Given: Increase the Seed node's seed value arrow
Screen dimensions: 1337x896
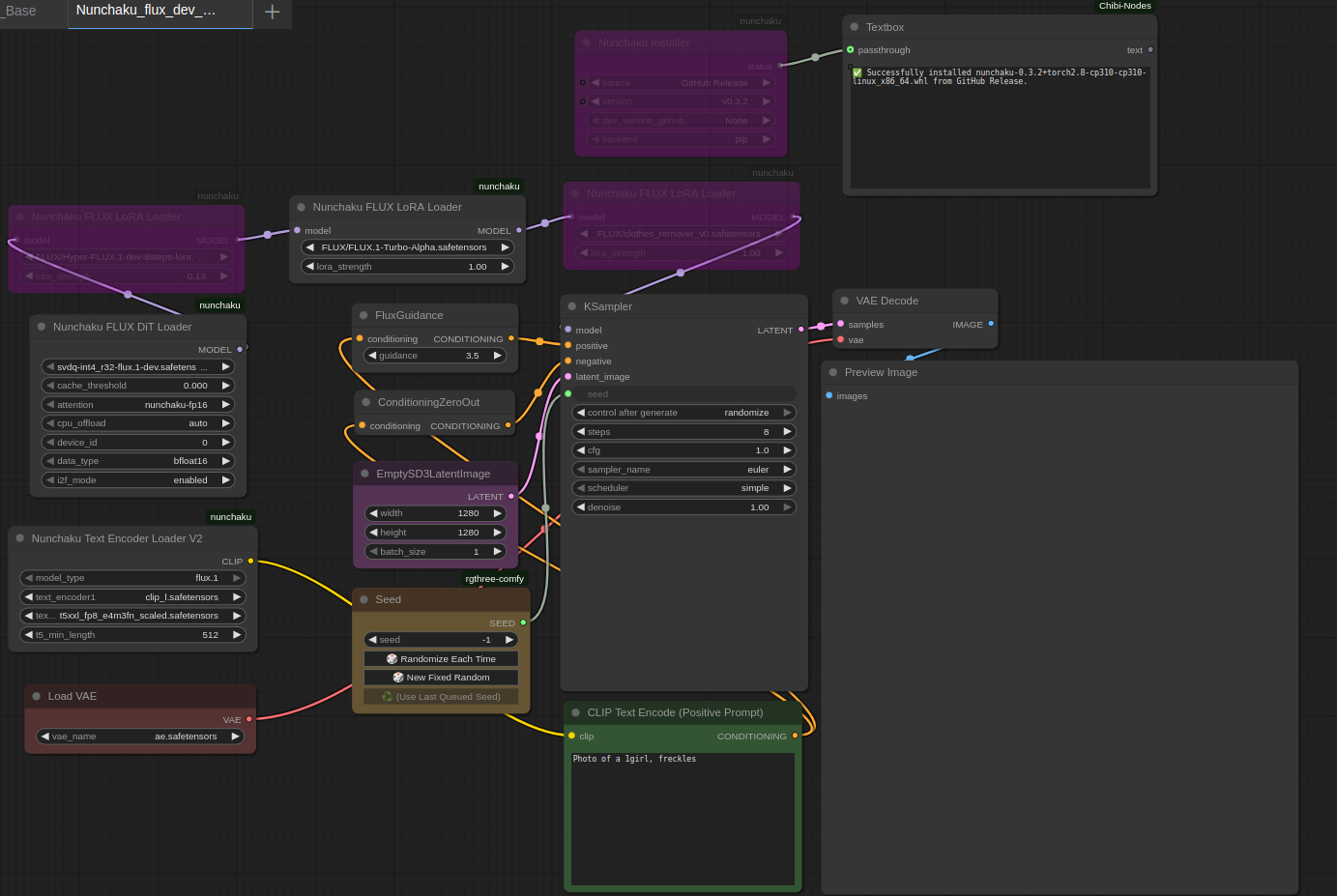Looking at the screenshot, I should point(509,640).
